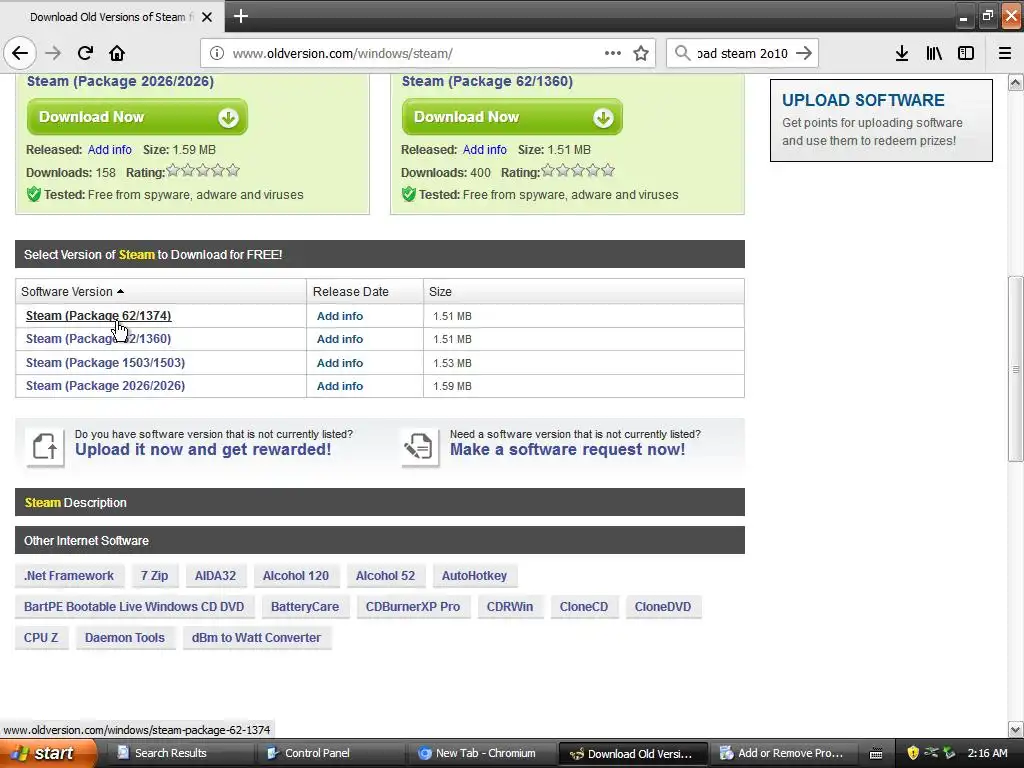This screenshot has height=768, width=1024.
Task: Reload the page with the refresh icon
Action: click(x=85, y=53)
